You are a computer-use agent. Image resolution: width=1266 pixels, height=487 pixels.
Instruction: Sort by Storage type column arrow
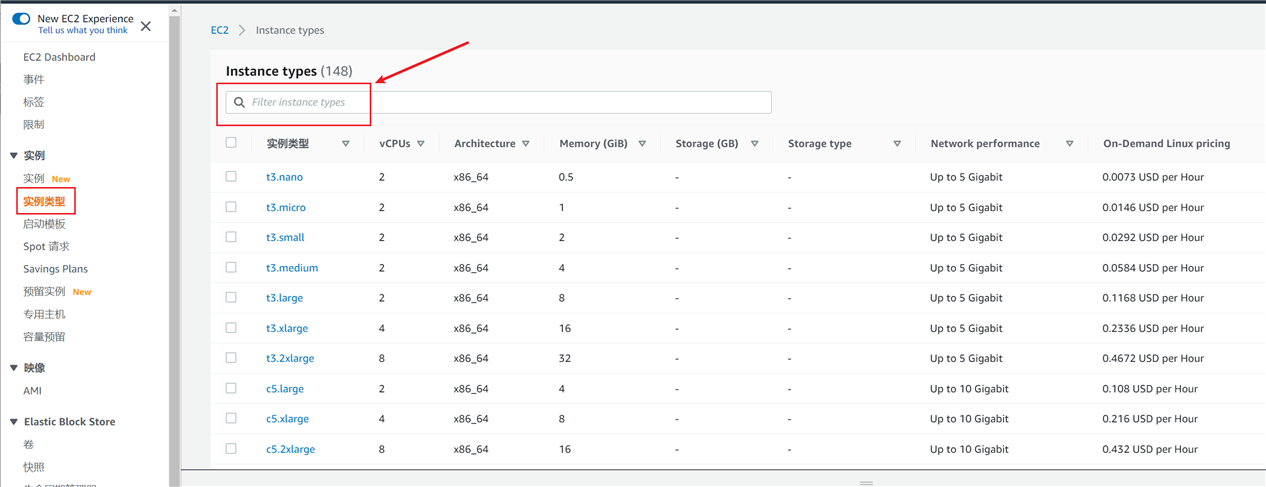pyautogui.click(x=897, y=144)
